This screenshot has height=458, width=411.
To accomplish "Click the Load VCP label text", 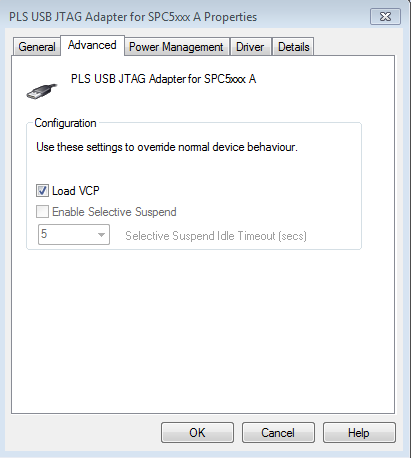I will point(76,191).
